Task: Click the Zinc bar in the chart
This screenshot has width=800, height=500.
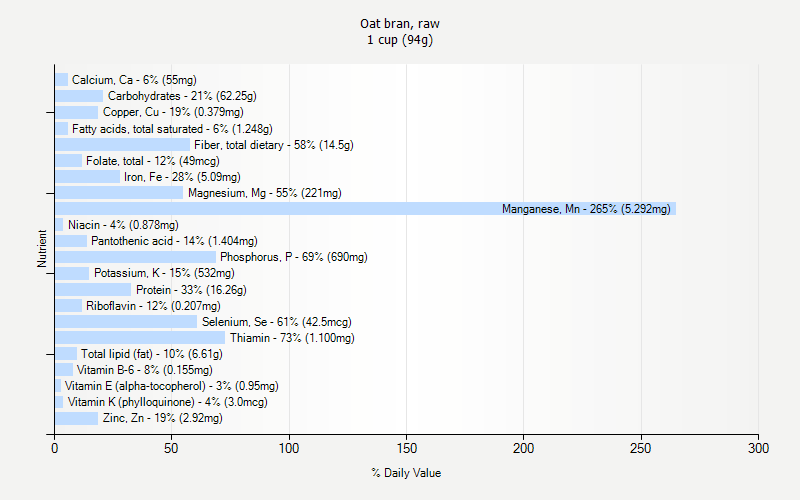Action: 77,418
